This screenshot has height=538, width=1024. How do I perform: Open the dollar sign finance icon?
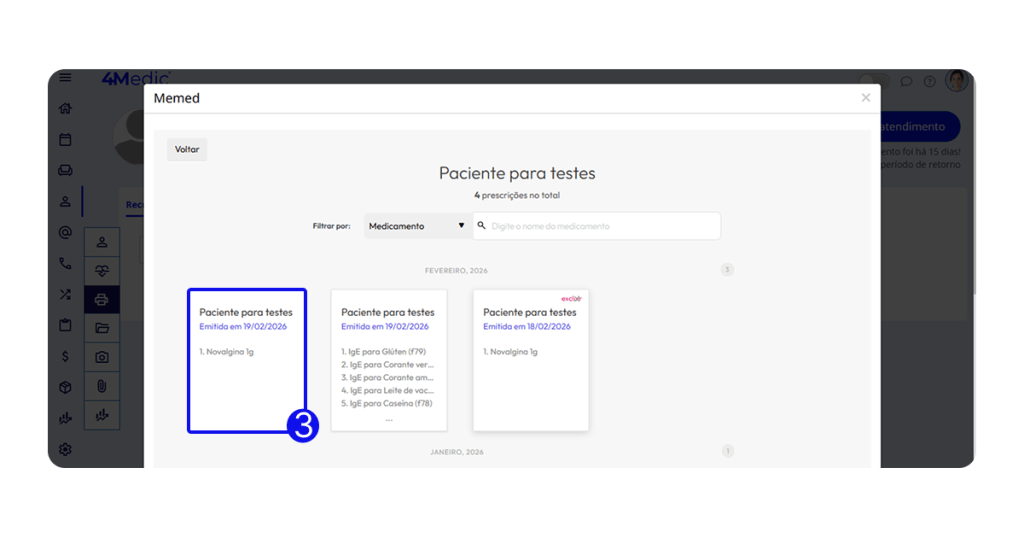65,356
